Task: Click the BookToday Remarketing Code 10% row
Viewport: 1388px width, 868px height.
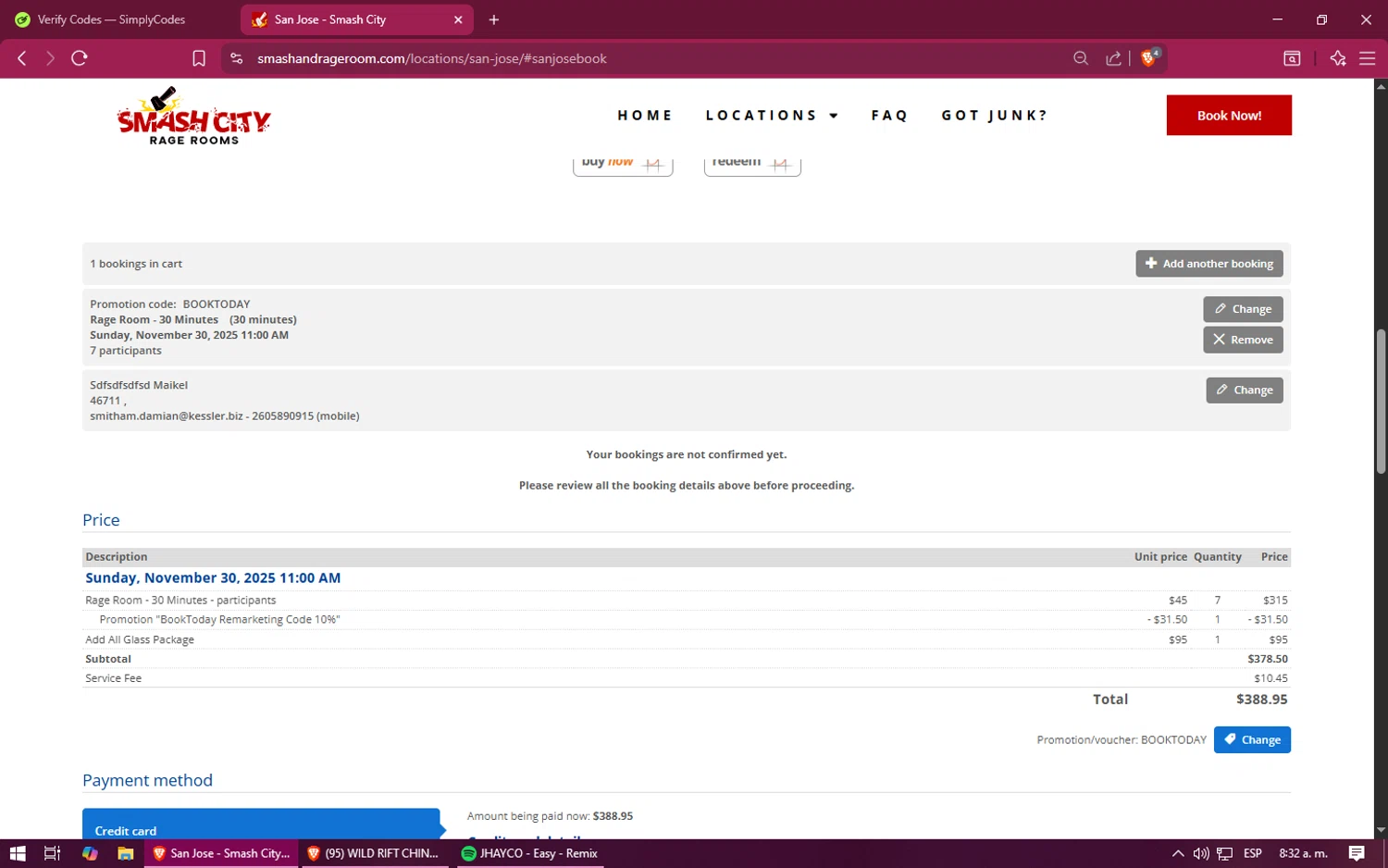Action: click(686, 620)
